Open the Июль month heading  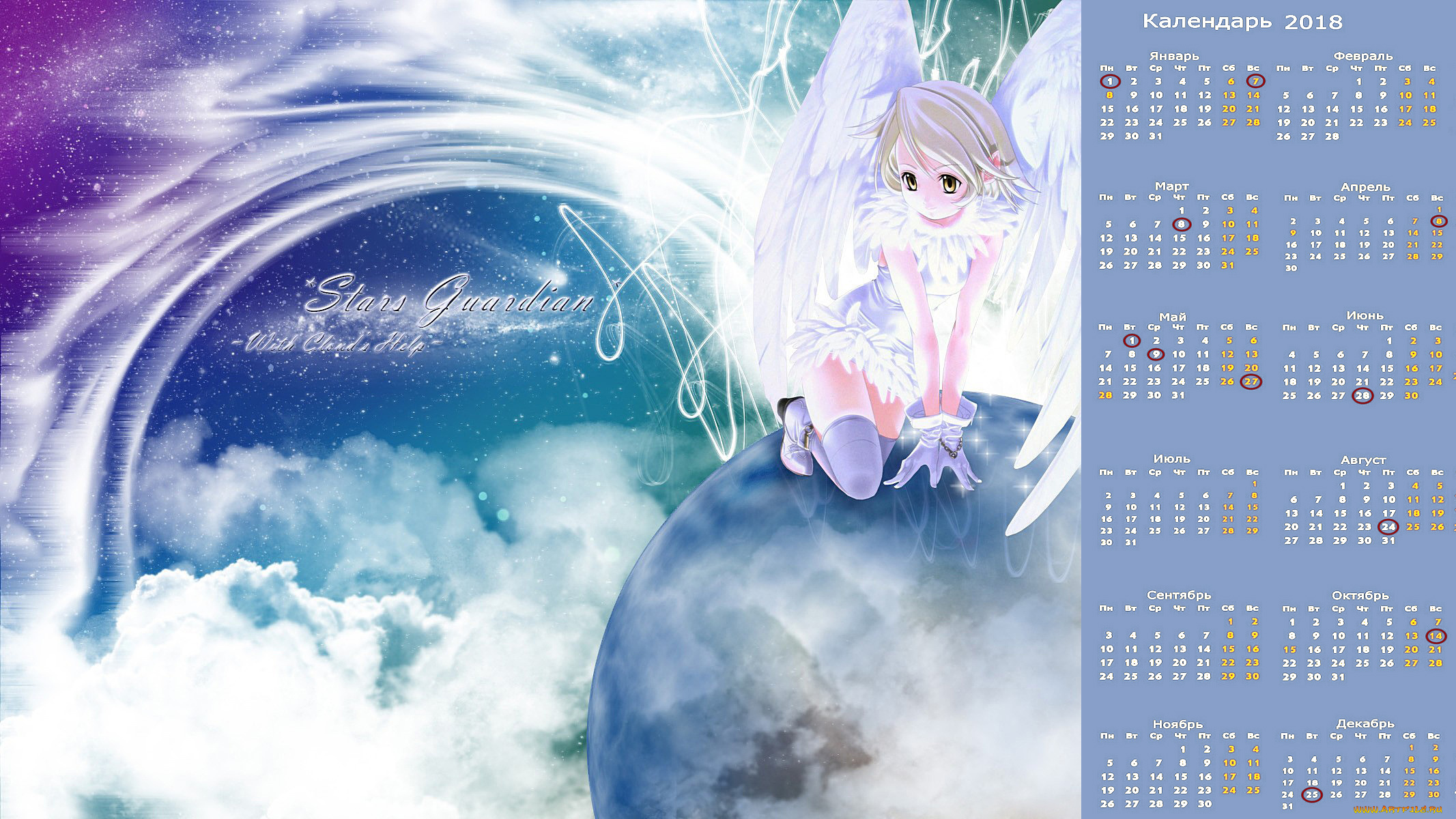pos(1171,459)
